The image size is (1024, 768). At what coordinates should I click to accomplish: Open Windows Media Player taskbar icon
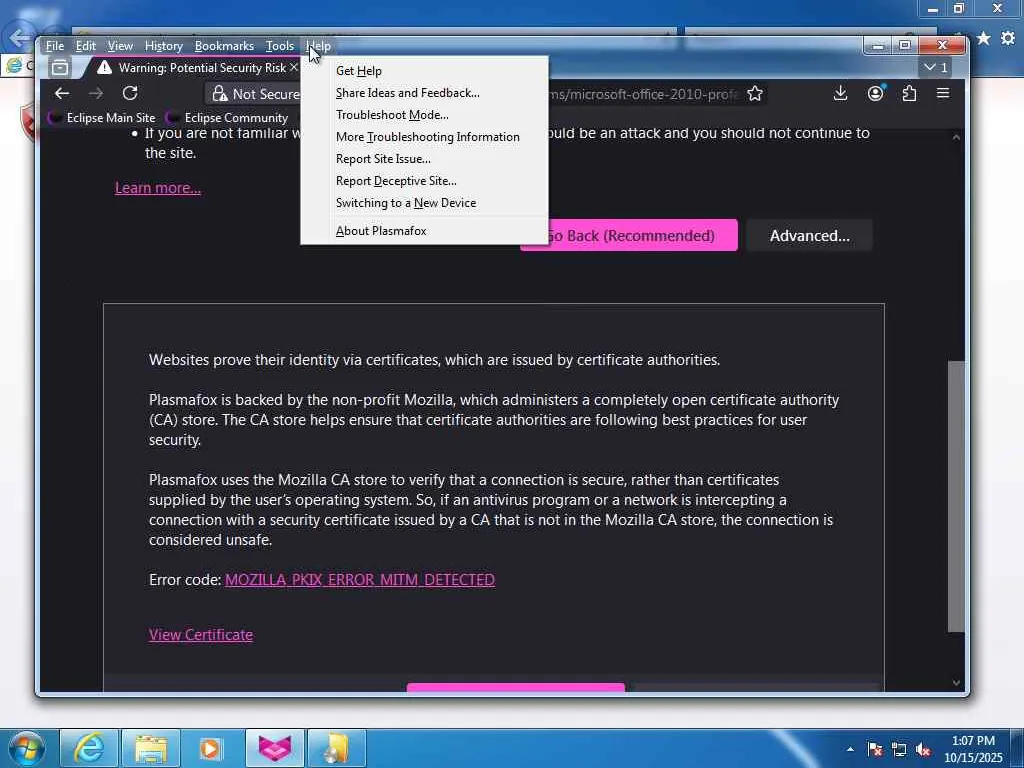[210, 748]
